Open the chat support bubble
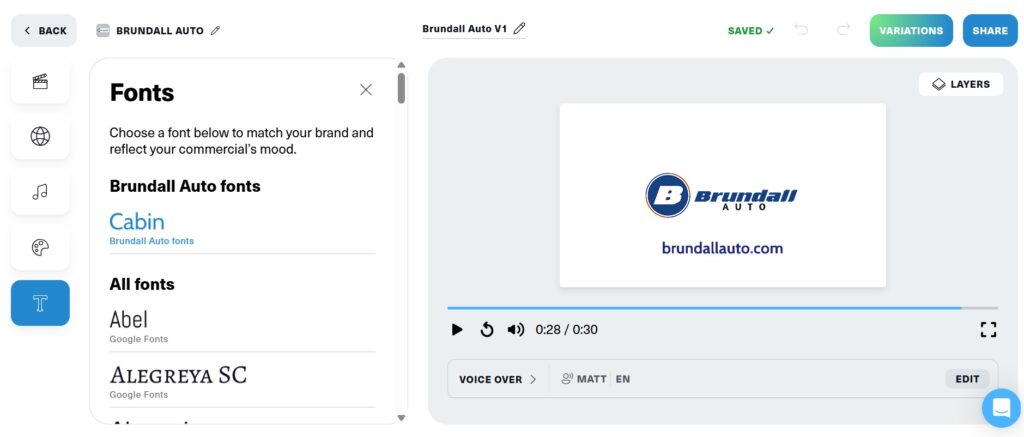The width and height of the screenshot is (1024, 437). tap(1000, 408)
